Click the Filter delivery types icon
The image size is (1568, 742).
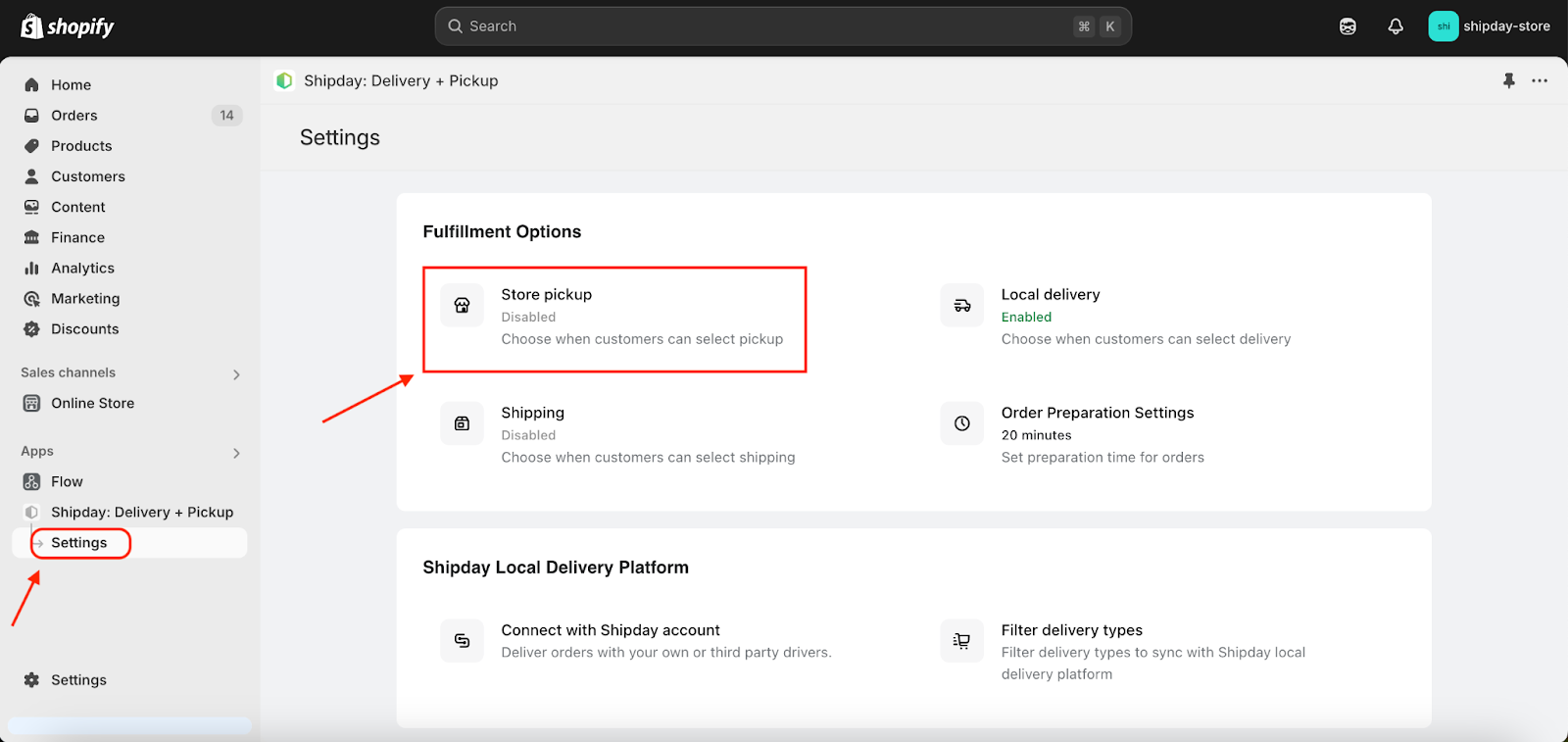(962, 641)
